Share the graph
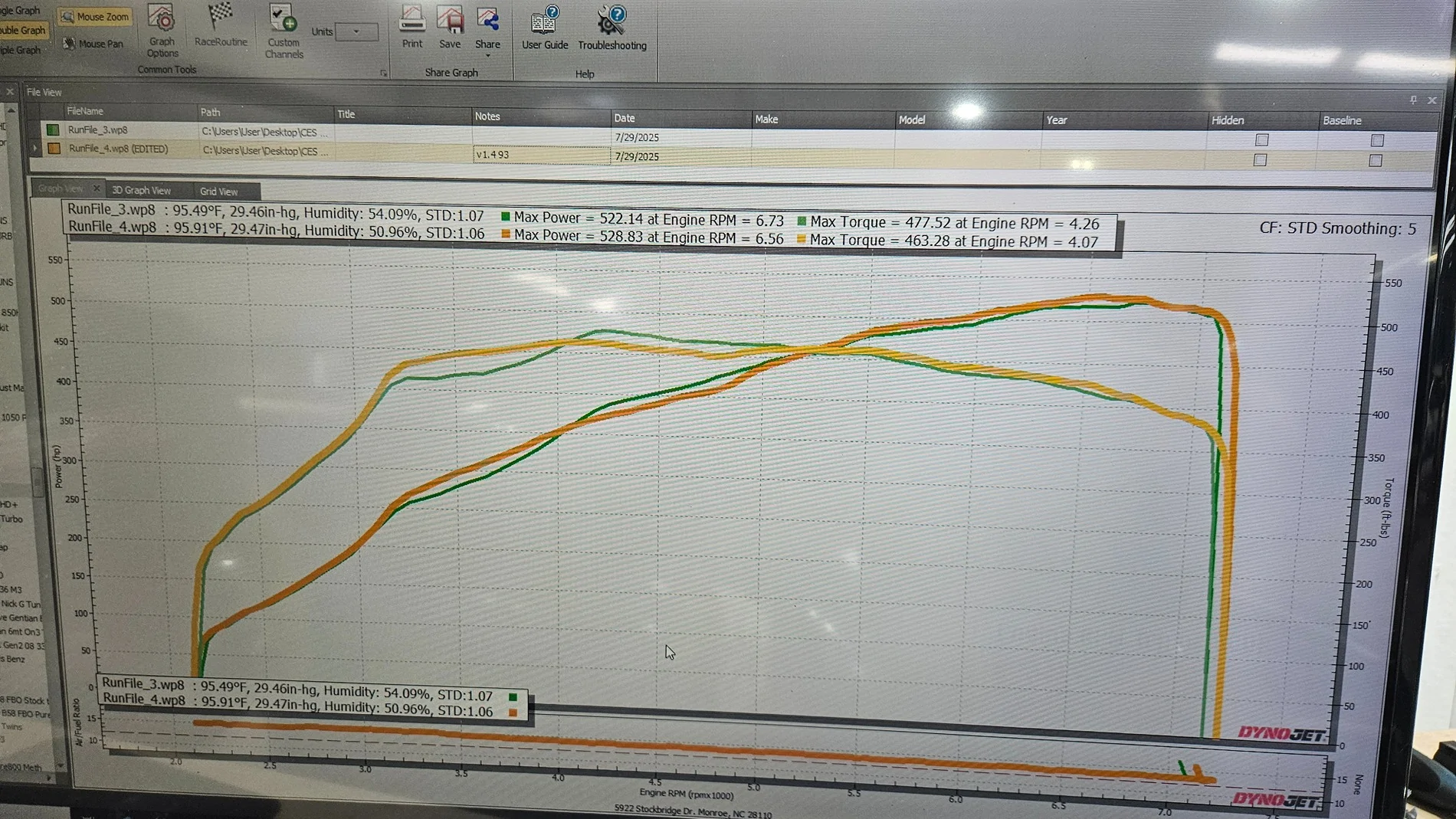This screenshot has height=819, width=1456. (x=487, y=26)
